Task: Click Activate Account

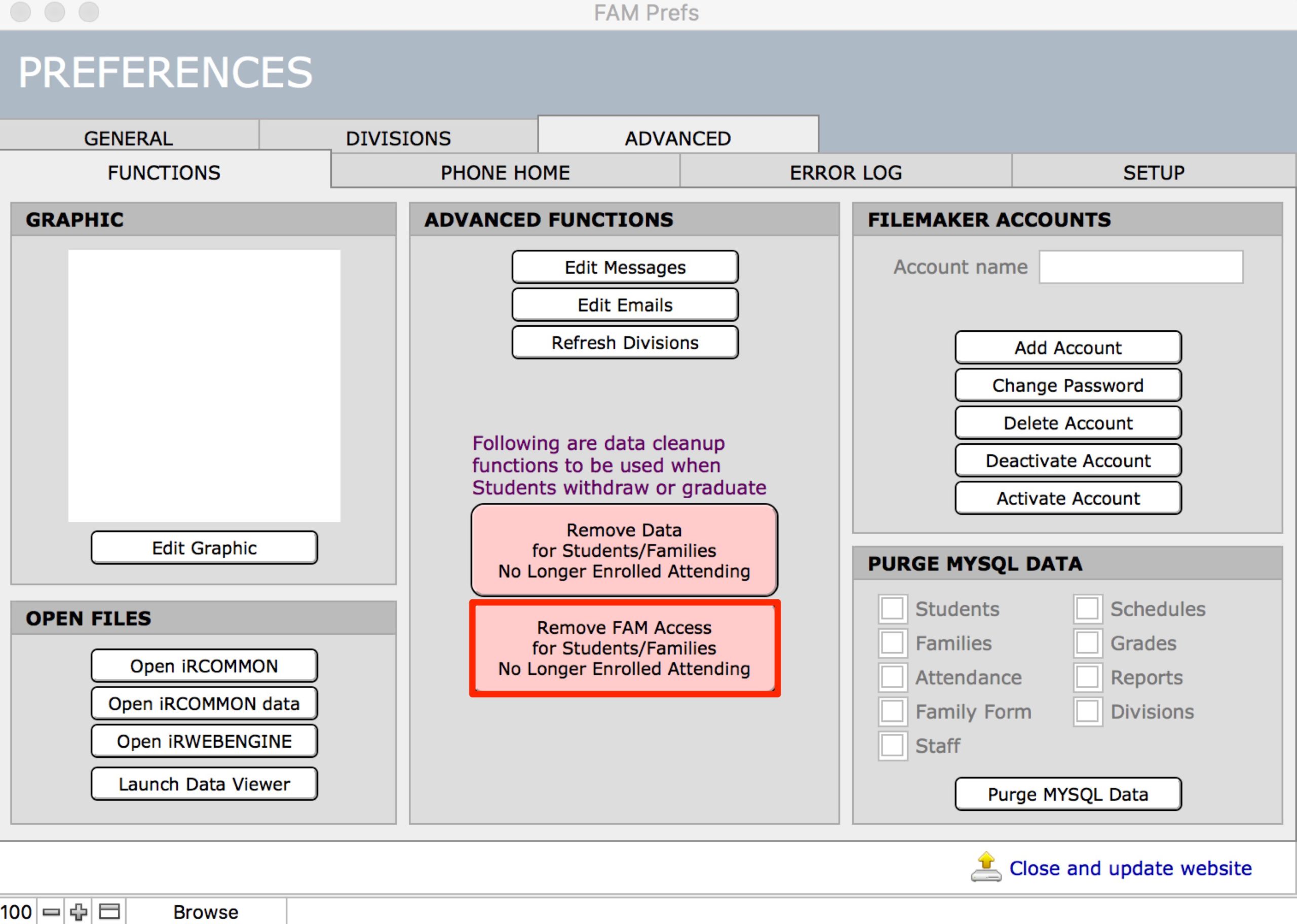Action: pyautogui.click(x=1069, y=498)
